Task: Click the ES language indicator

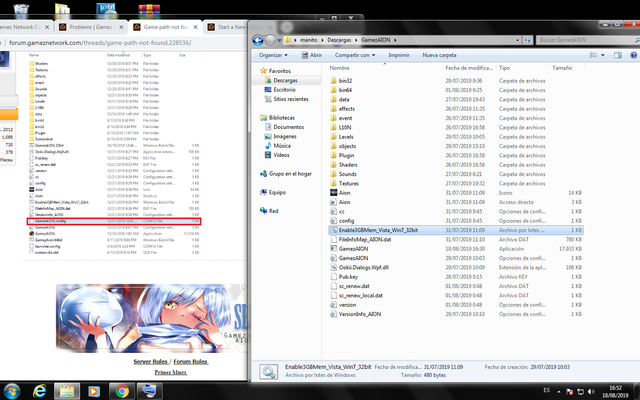Action: 547,391
